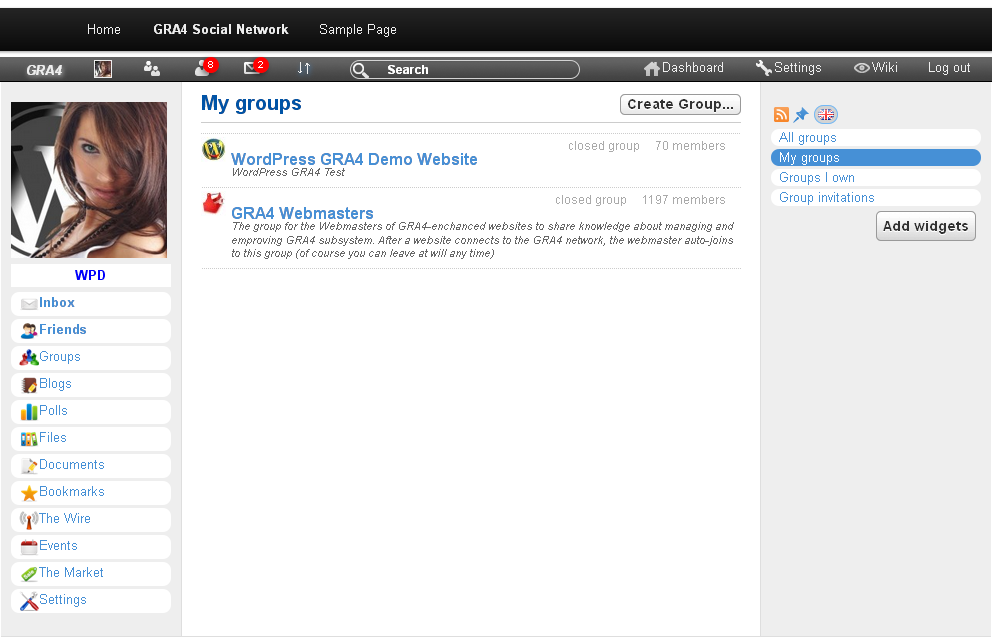Image resolution: width=992 pixels, height=640 pixels.
Task: Open Wiki in the toolbar
Action: [876, 68]
